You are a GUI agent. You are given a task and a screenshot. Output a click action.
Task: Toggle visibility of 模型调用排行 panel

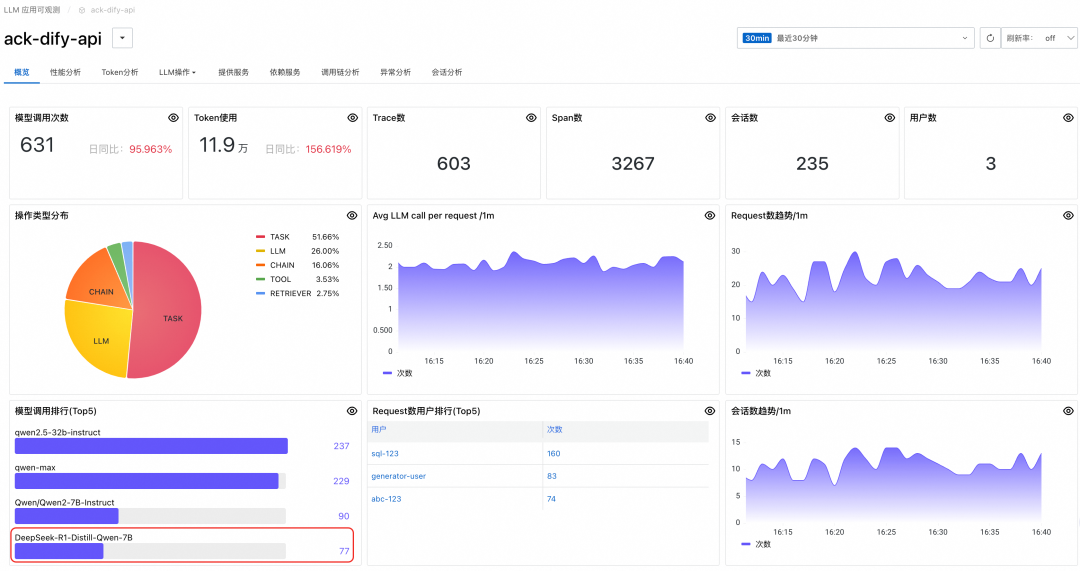pyautogui.click(x=352, y=411)
